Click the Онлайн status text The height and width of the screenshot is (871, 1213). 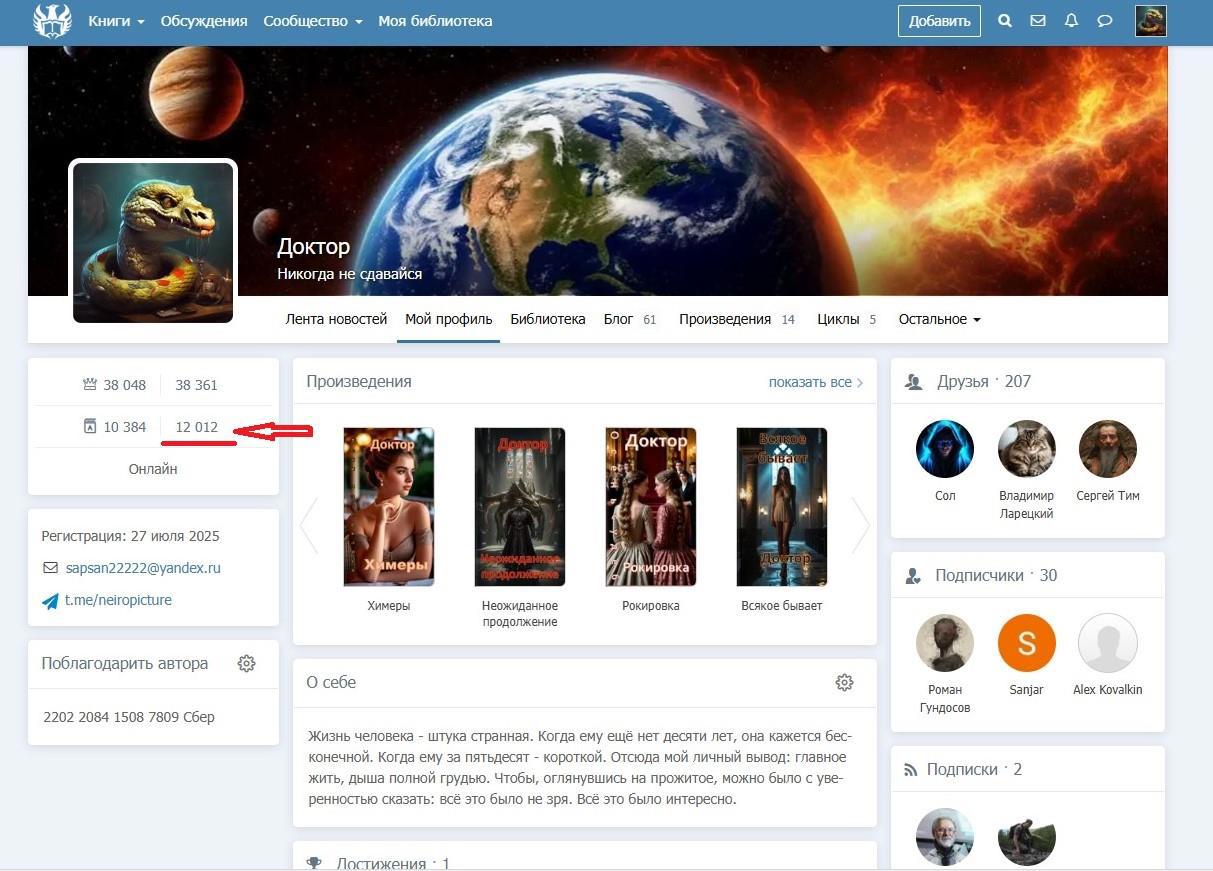pos(153,469)
